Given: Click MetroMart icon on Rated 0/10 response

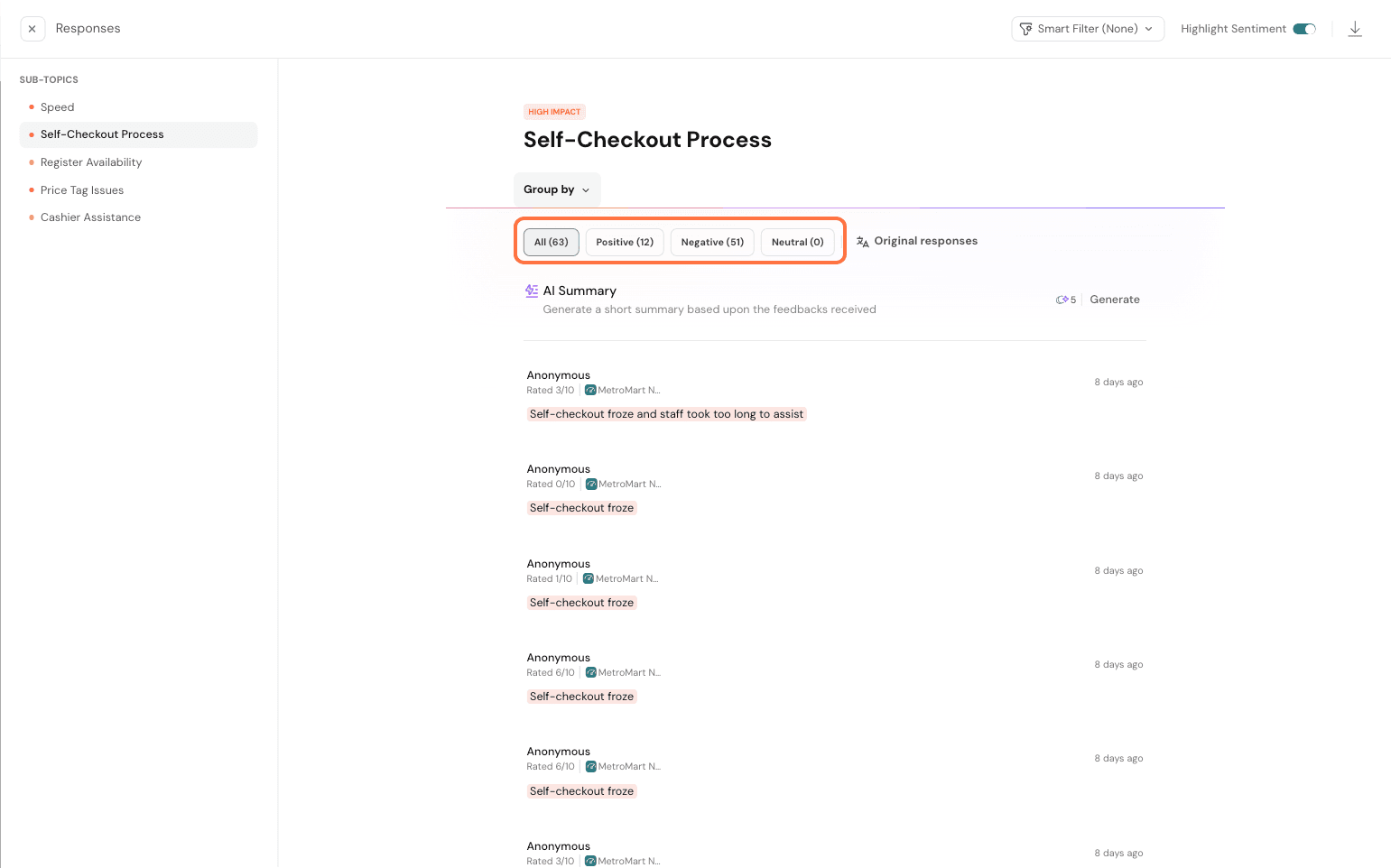Looking at the screenshot, I should [591, 485].
